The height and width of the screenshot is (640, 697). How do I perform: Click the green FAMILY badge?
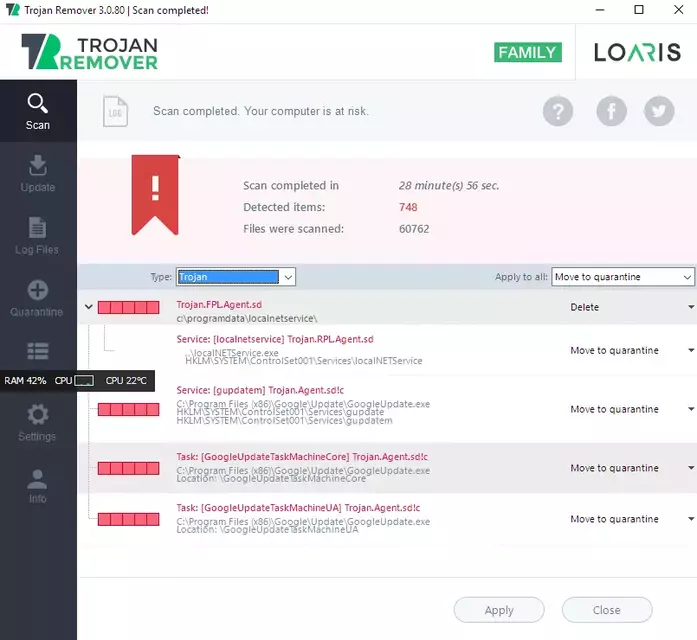click(x=528, y=52)
